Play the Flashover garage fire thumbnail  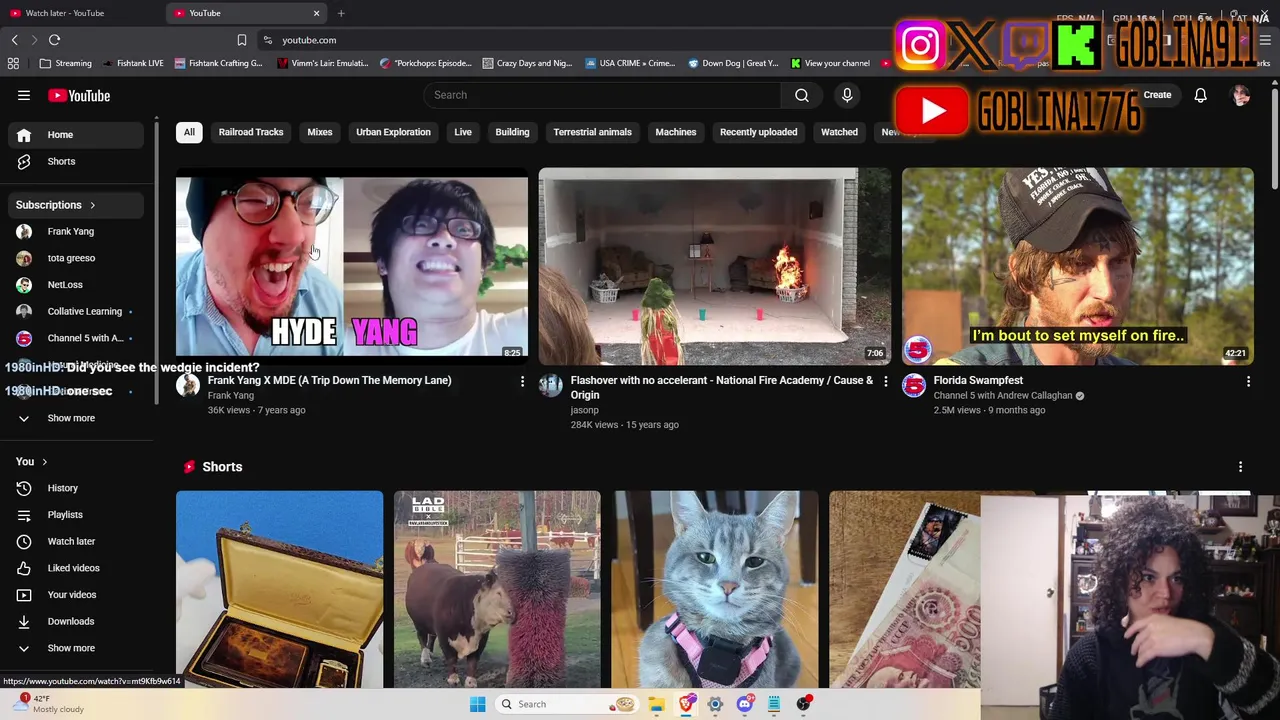[714, 266]
